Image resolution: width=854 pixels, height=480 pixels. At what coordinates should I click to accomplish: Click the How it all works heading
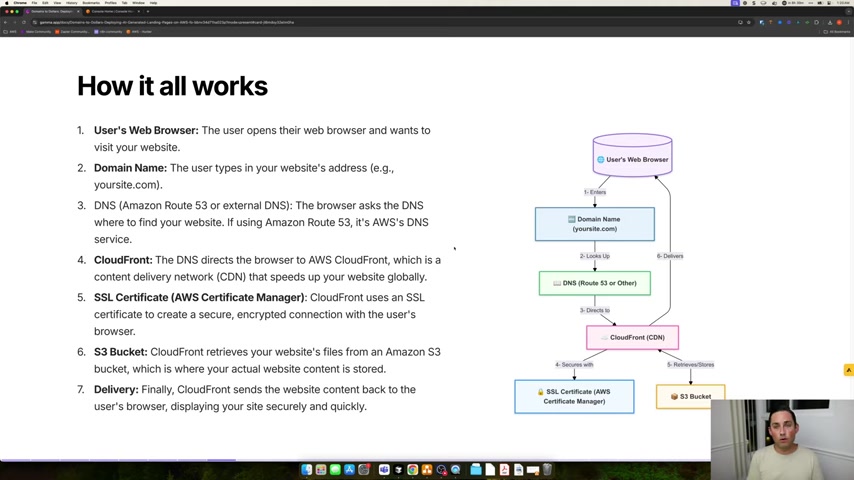(x=172, y=86)
